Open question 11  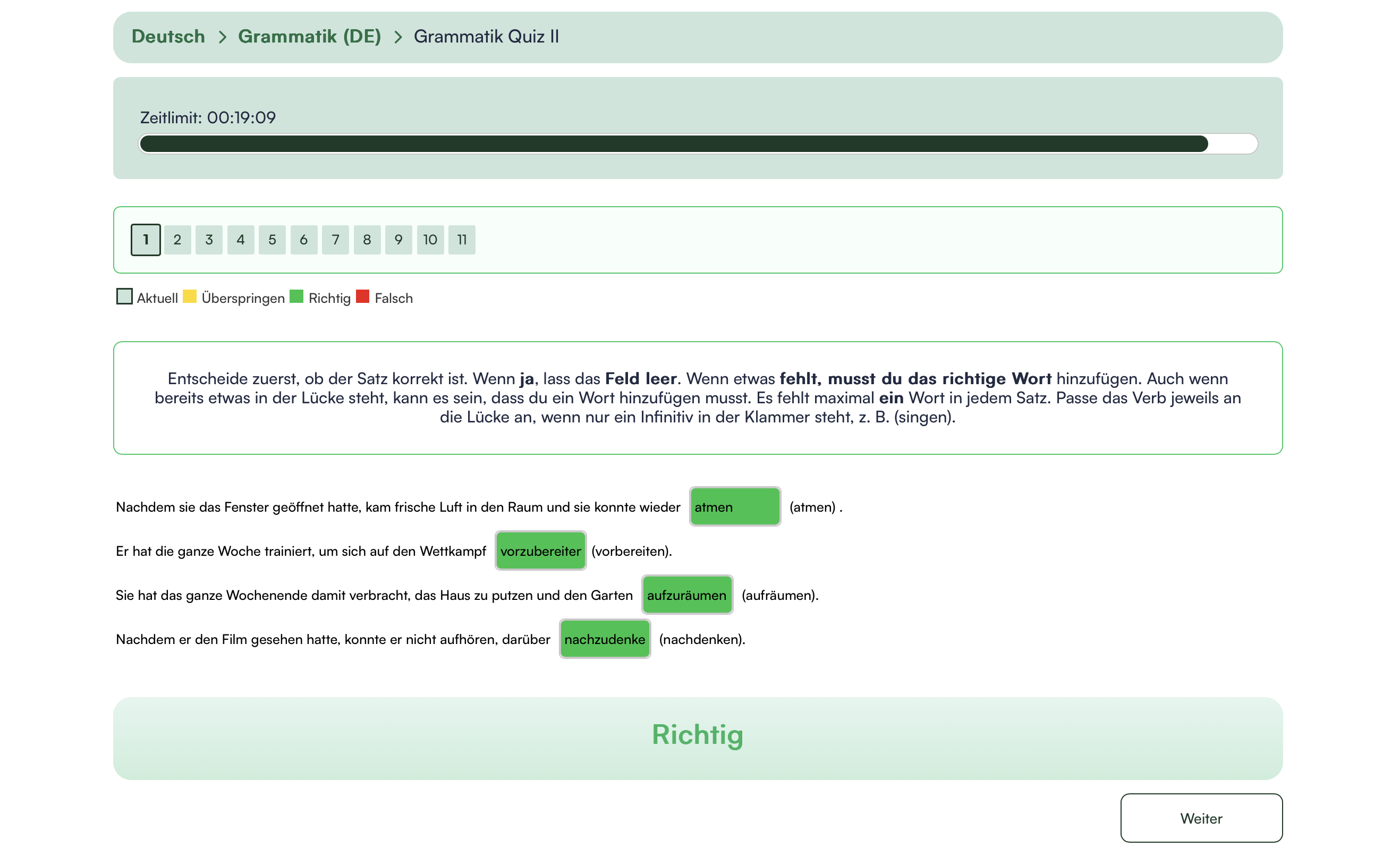[462, 240]
